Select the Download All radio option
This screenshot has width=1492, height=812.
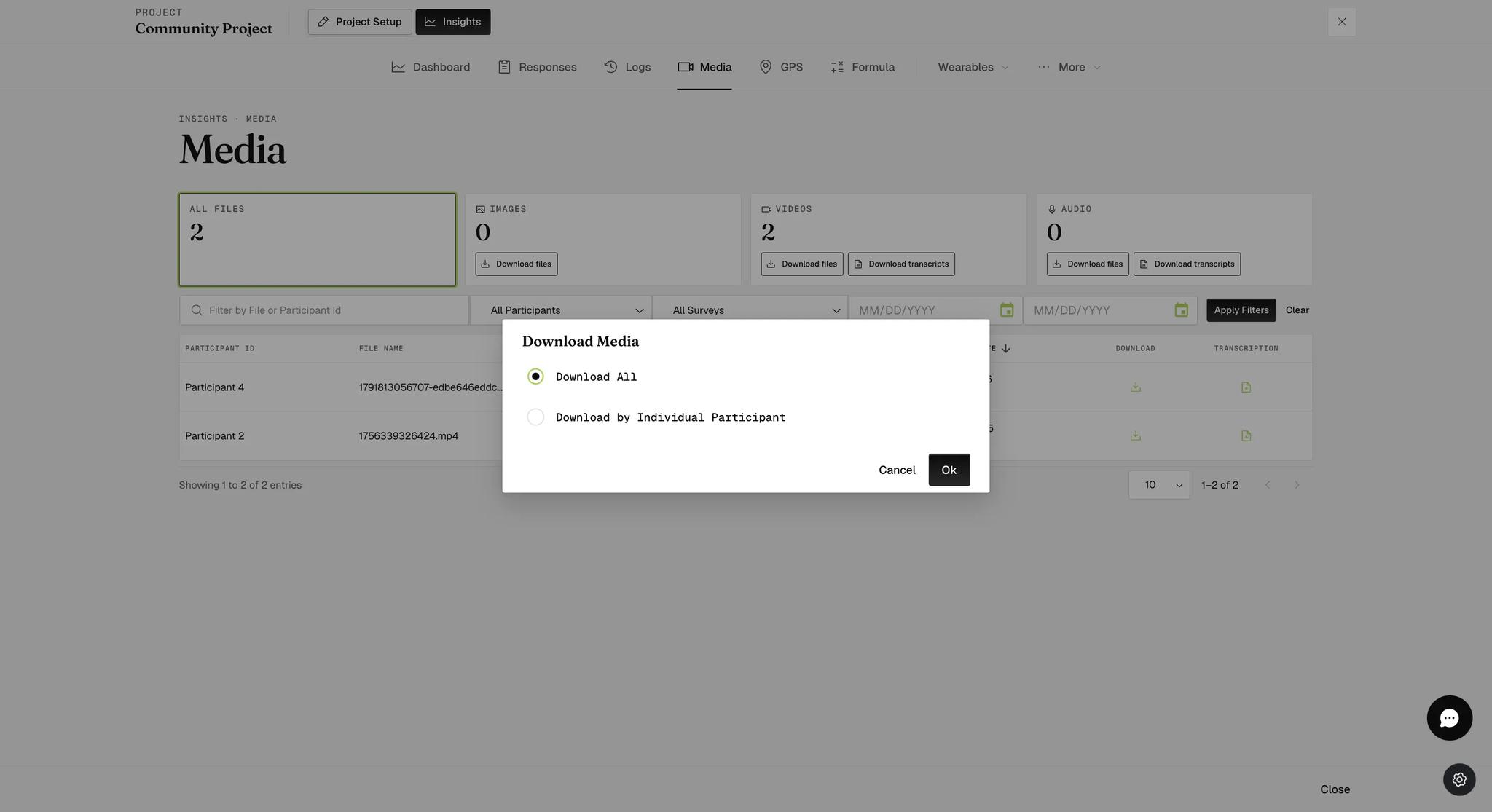click(535, 377)
